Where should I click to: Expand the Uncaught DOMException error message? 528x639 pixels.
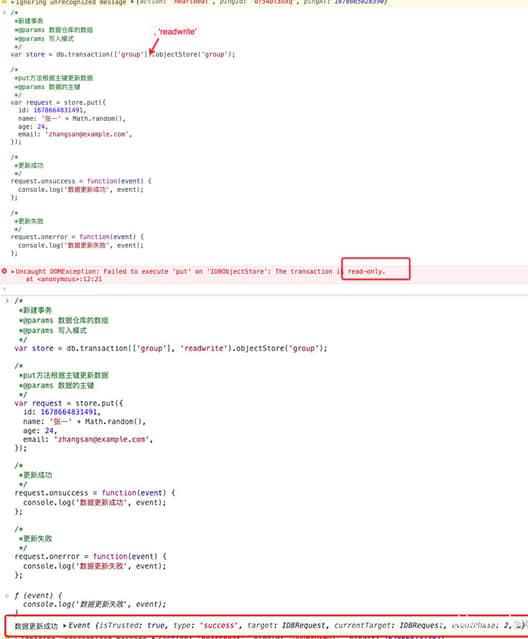13,271
